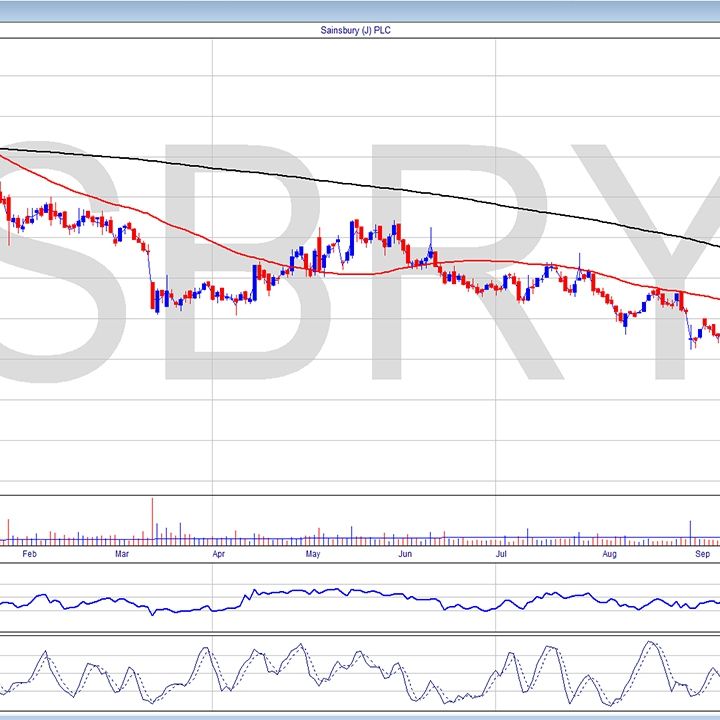Click the May date axis label

point(312,553)
